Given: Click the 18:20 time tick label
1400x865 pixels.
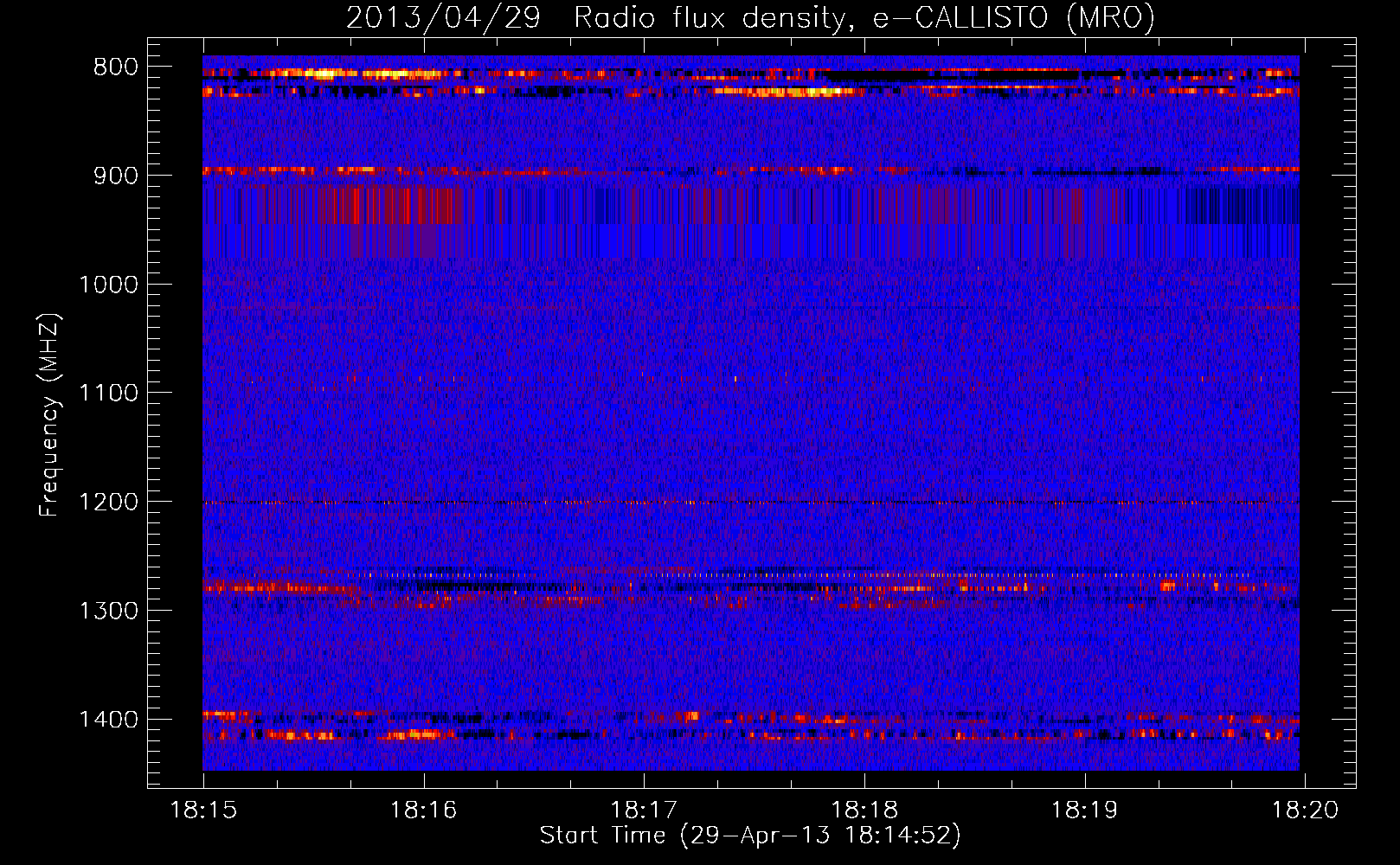Looking at the screenshot, I should pos(1305,811).
